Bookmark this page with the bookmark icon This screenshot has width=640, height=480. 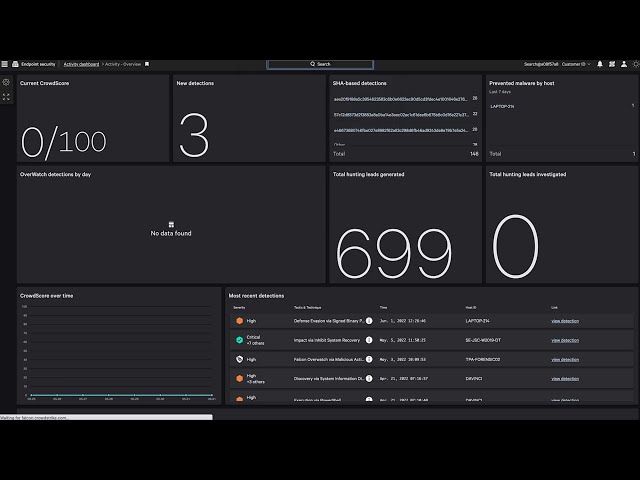click(x=147, y=64)
